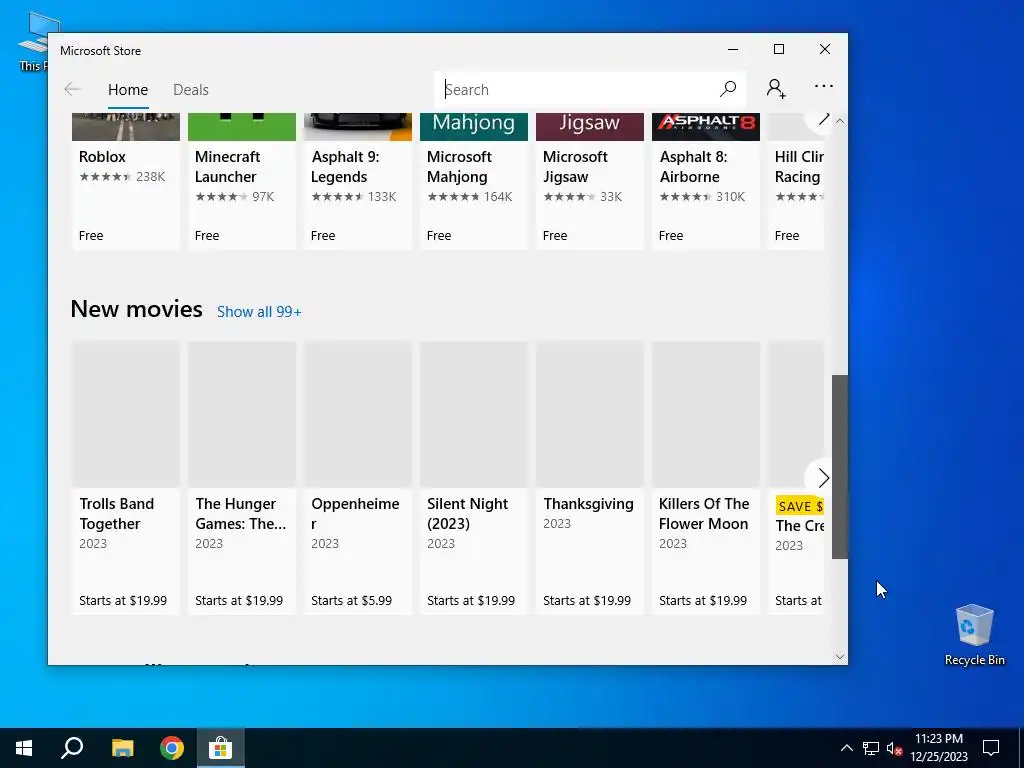The width and height of the screenshot is (1024, 768).
Task: Click the muted volume tray icon
Action: click(x=894, y=748)
